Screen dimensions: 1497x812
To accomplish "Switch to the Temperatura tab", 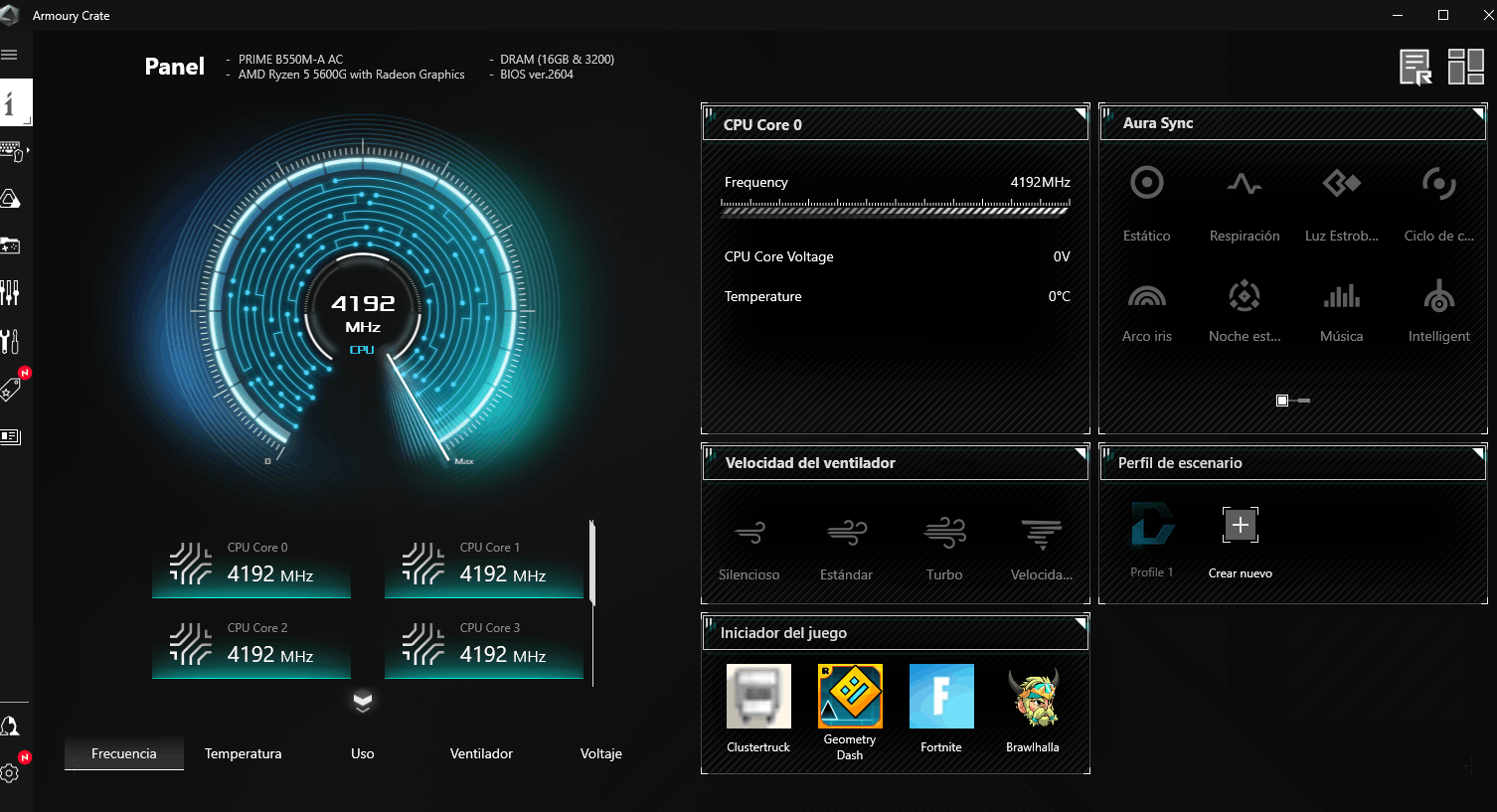I will [x=244, y=753].
